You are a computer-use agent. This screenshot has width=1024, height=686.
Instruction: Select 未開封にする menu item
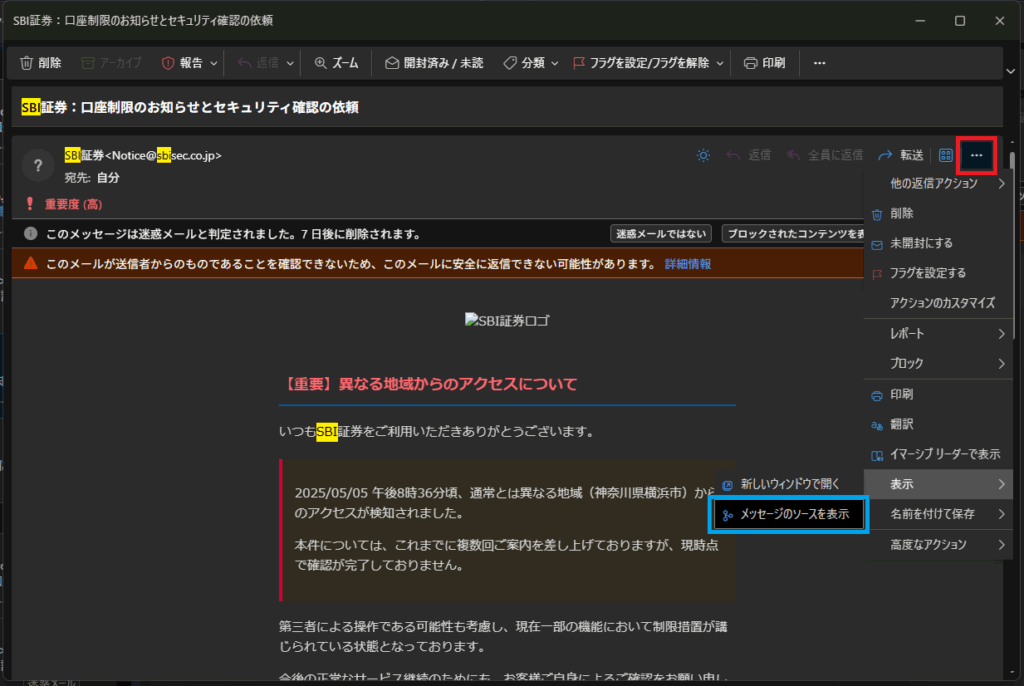(x=938, y=243)
